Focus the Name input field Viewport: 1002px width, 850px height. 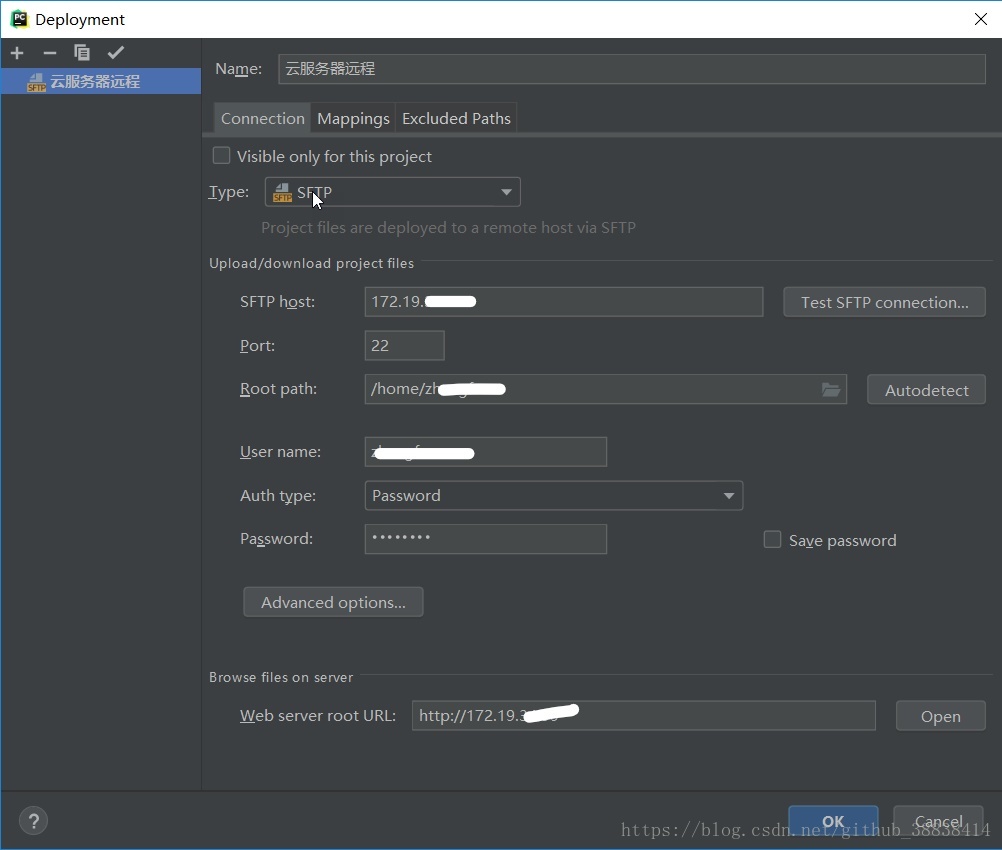(x=631, y=69)
